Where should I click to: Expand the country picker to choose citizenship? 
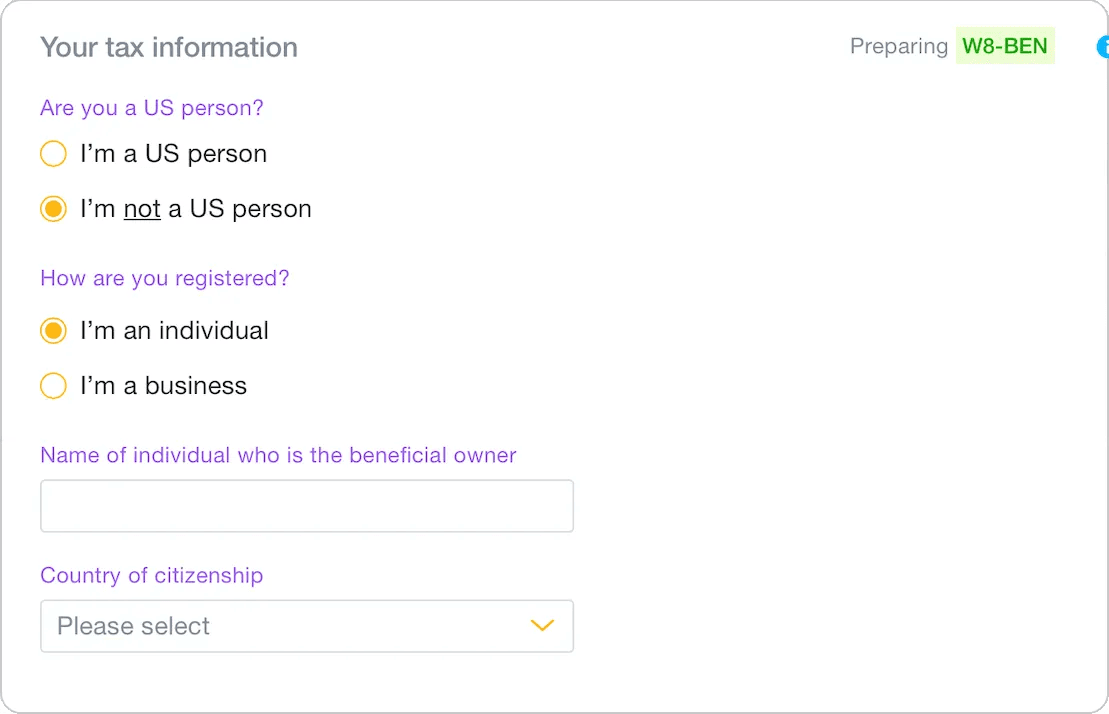(306, 625)
